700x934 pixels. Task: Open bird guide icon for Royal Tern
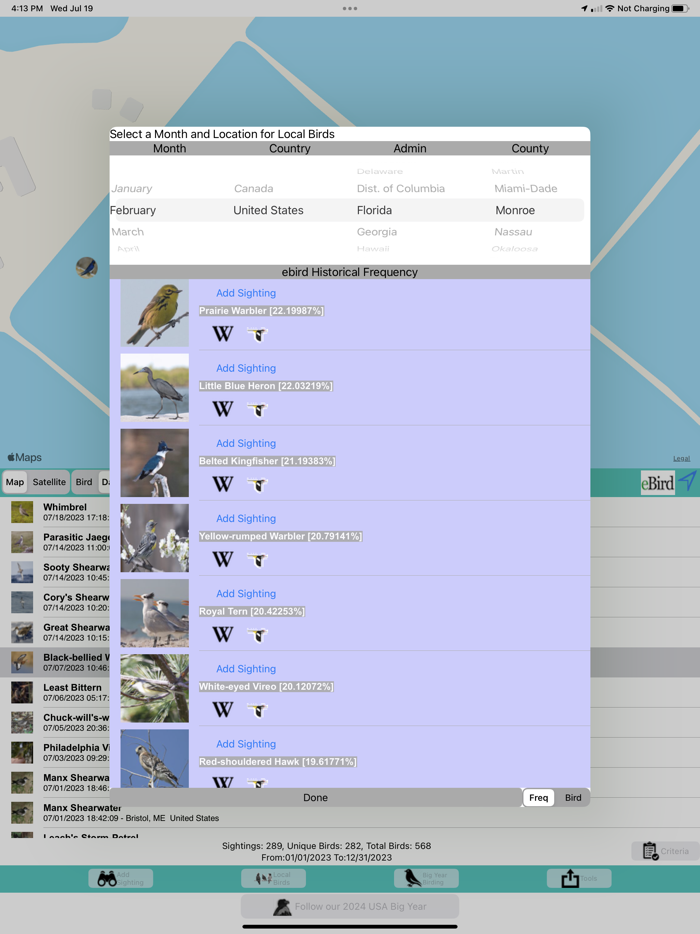(258, 634)
